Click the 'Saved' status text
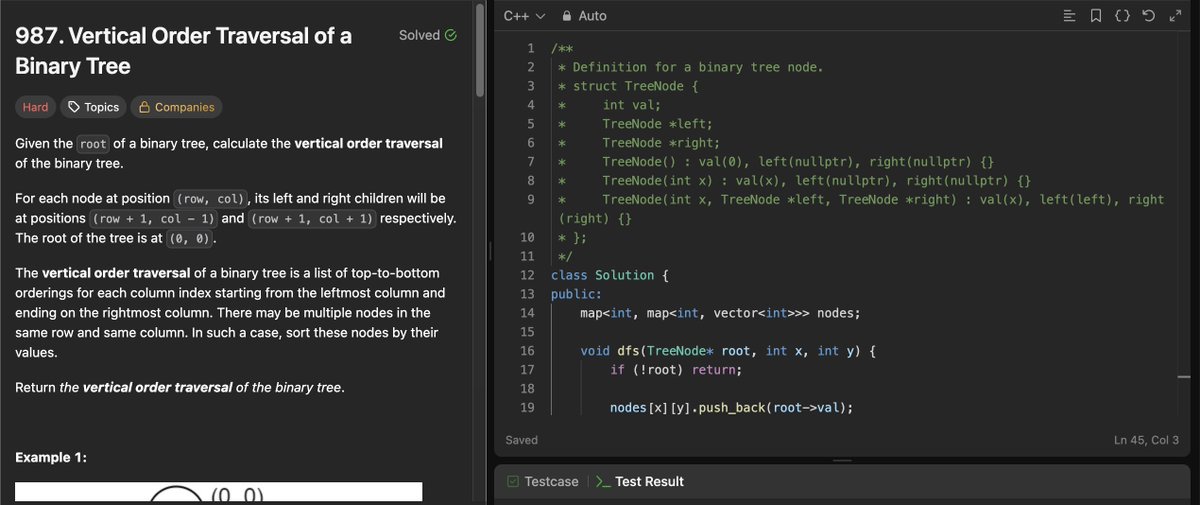Image resolution: width=1200 pixels, height=505 pixels. point(521,440)
